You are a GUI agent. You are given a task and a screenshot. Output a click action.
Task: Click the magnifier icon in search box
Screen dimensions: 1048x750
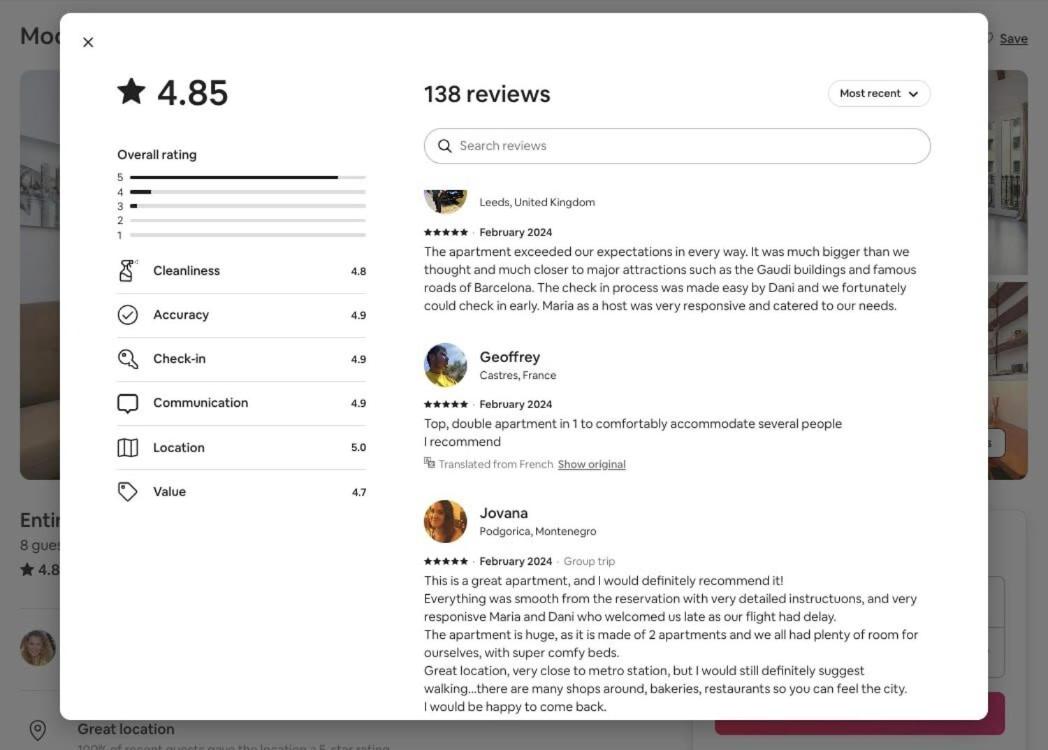pyautogui.click(x=444, y=146)
